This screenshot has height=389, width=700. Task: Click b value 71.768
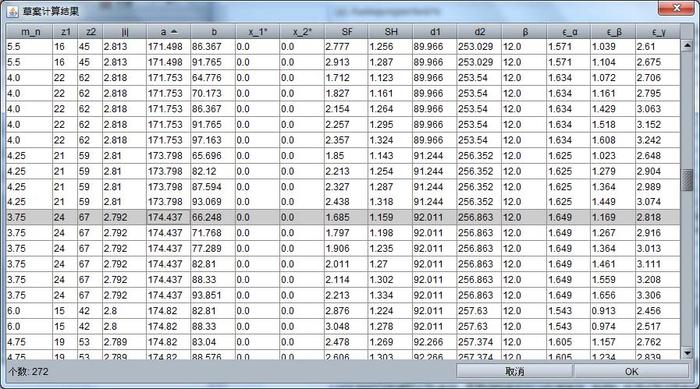[213, 233]
